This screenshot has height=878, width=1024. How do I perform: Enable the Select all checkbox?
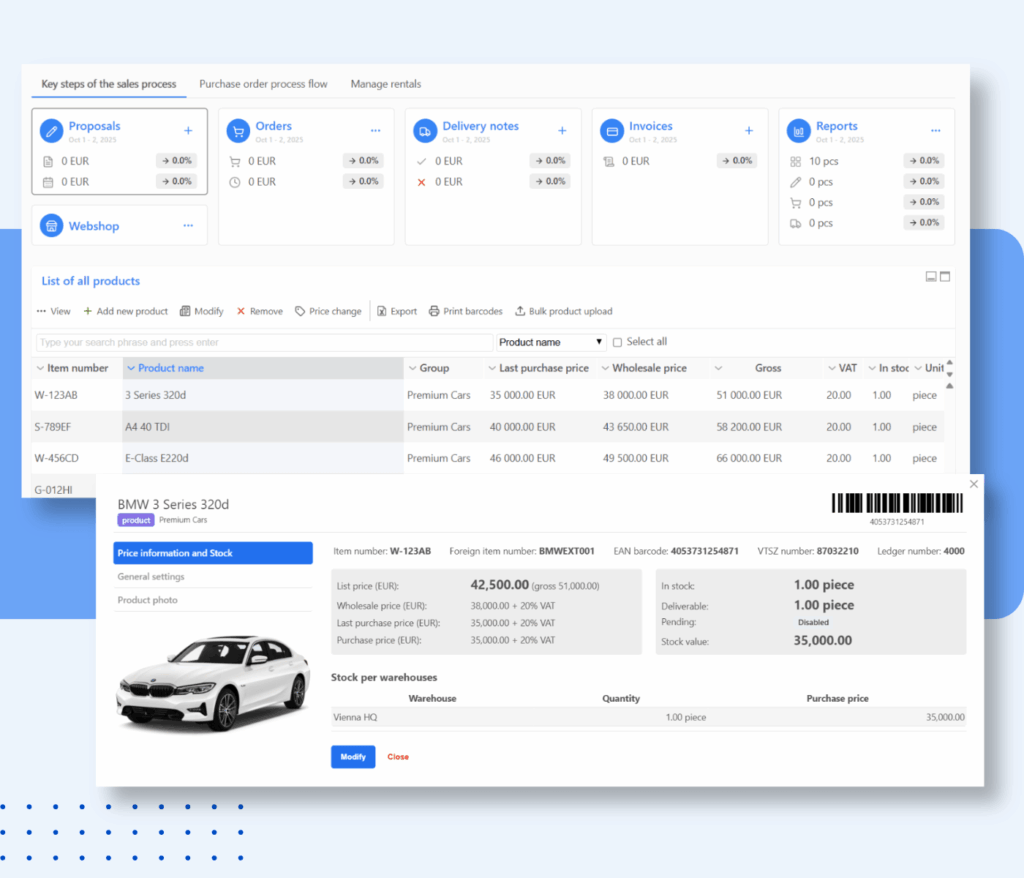pyautogui.click(x=617, y=342)
